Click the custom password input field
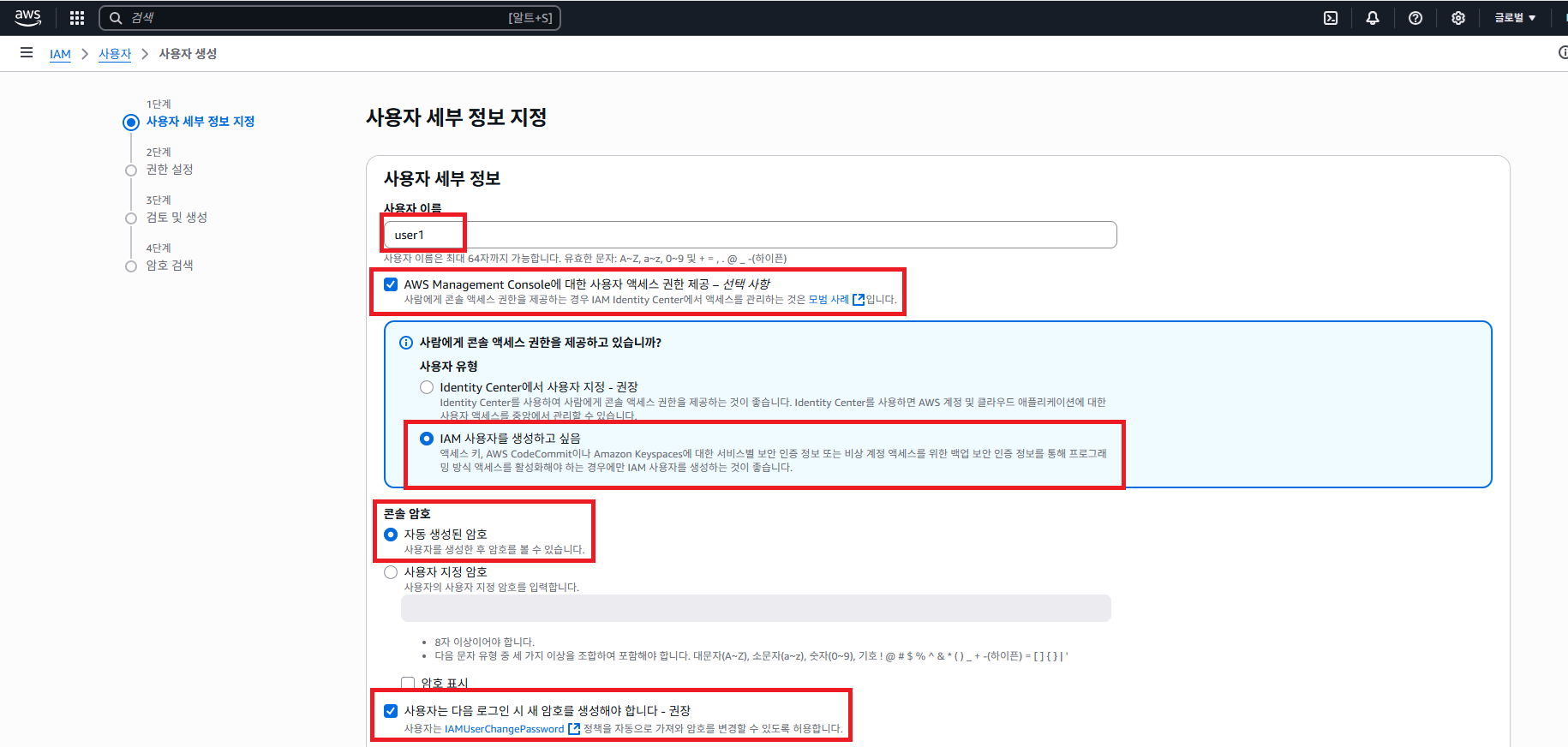 pos(756,608)
